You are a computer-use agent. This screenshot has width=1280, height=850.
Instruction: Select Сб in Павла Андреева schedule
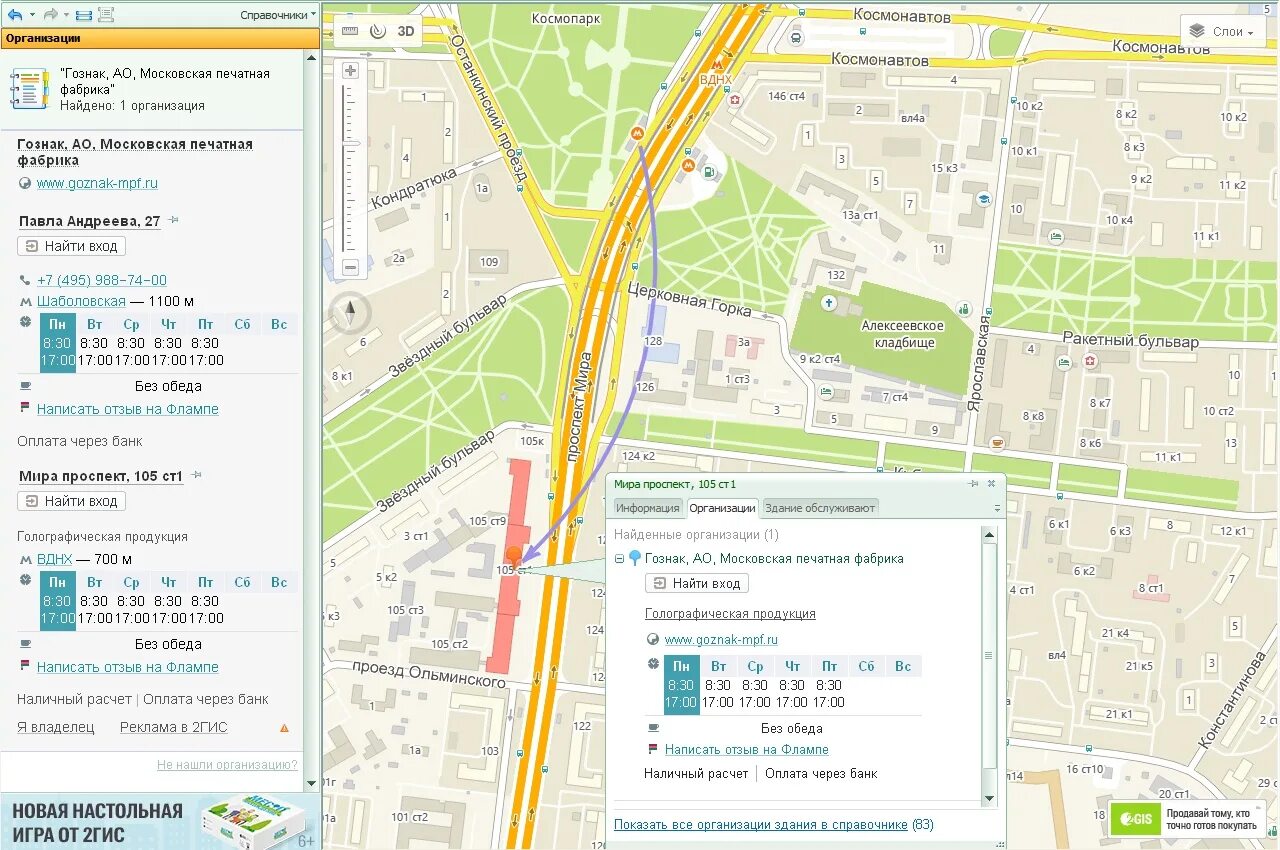(x=242, y=325)
